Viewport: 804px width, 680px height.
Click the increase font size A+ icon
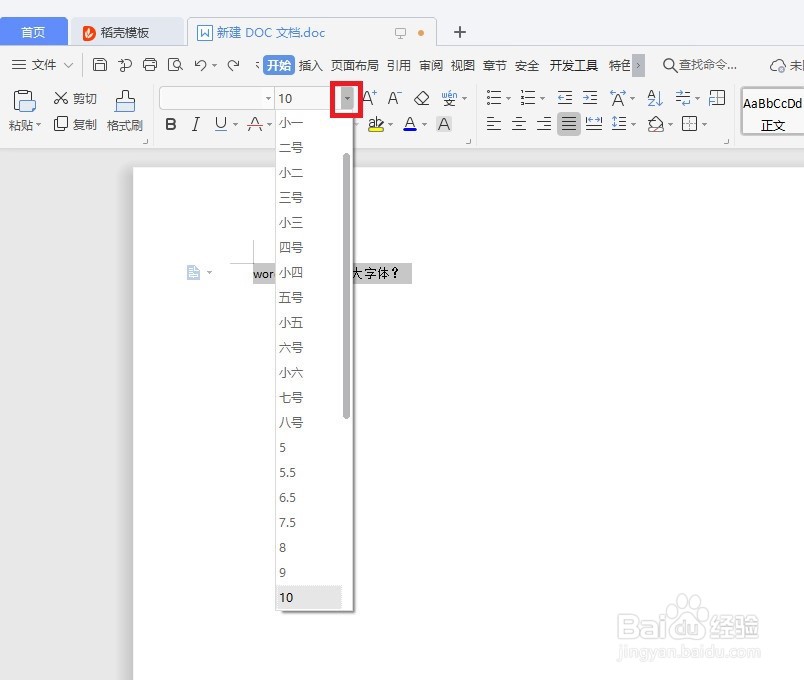[x=368, y=98]
